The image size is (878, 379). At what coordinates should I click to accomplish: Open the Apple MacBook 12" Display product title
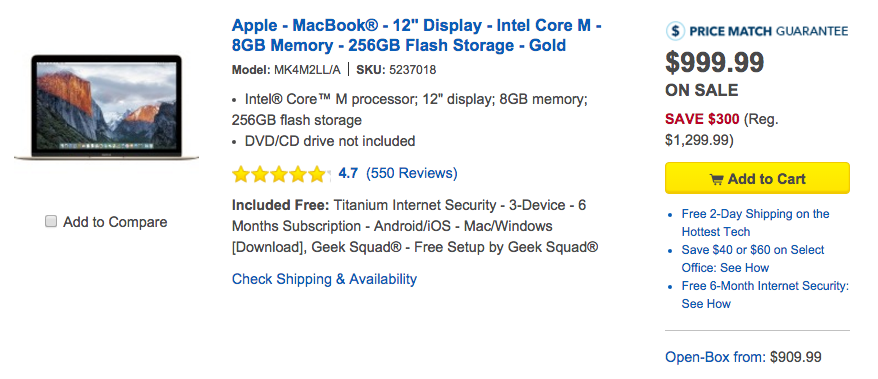click(x=417, y=35)
